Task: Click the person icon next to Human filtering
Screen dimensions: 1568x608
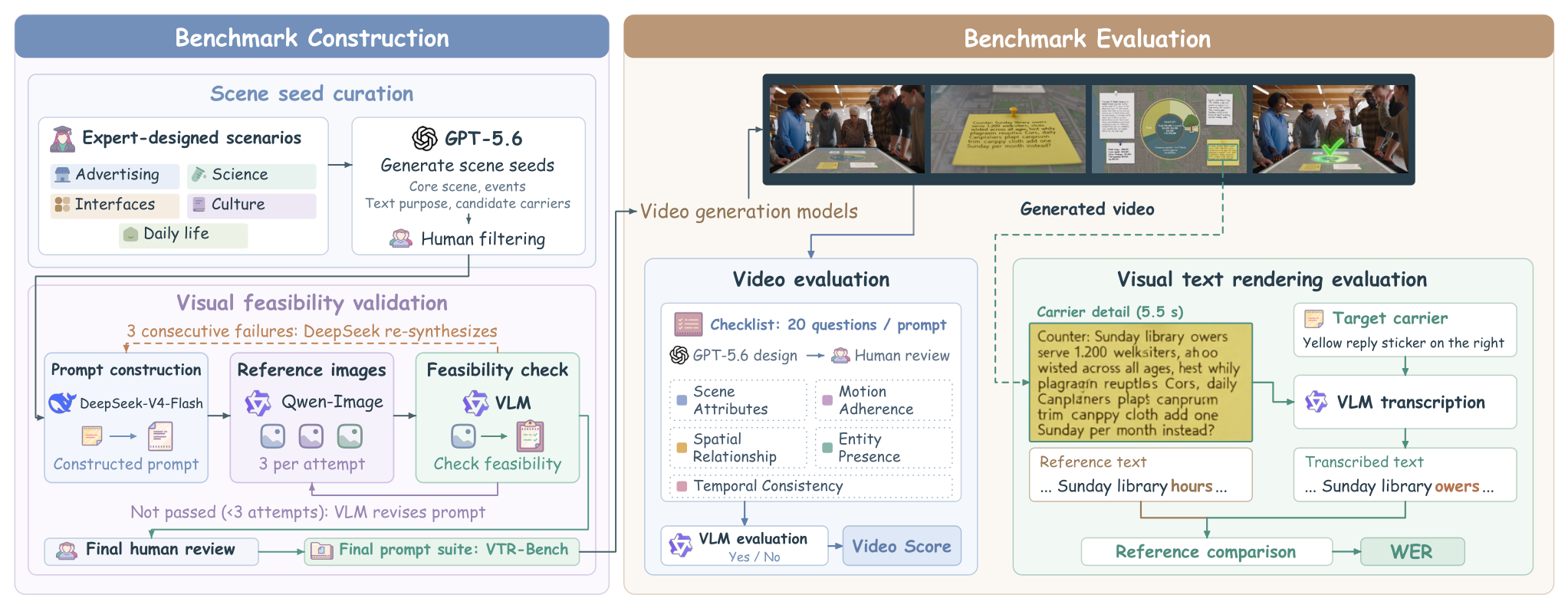Action: tap(400, 239)
